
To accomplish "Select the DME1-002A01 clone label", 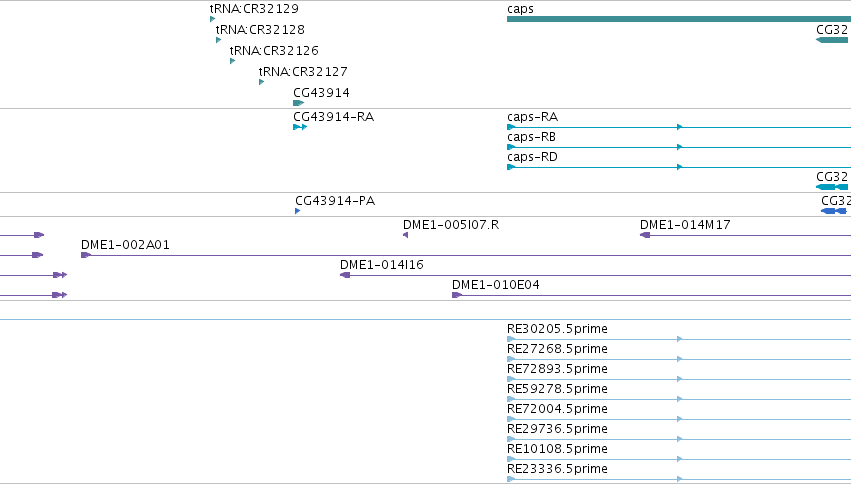I will (125, 245).
